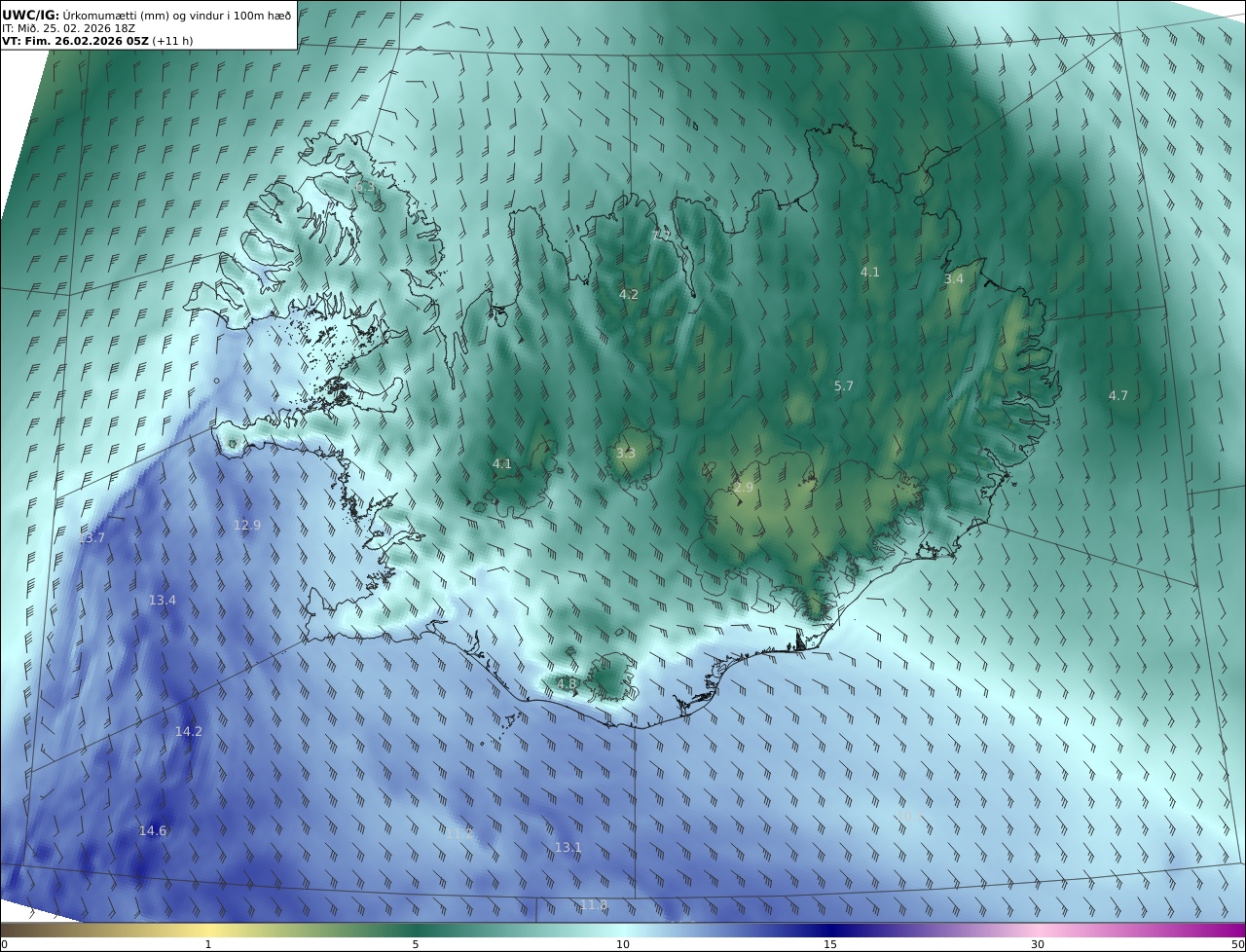
Task: Click the 4.1 value left of 3.3
Action: 502,464
